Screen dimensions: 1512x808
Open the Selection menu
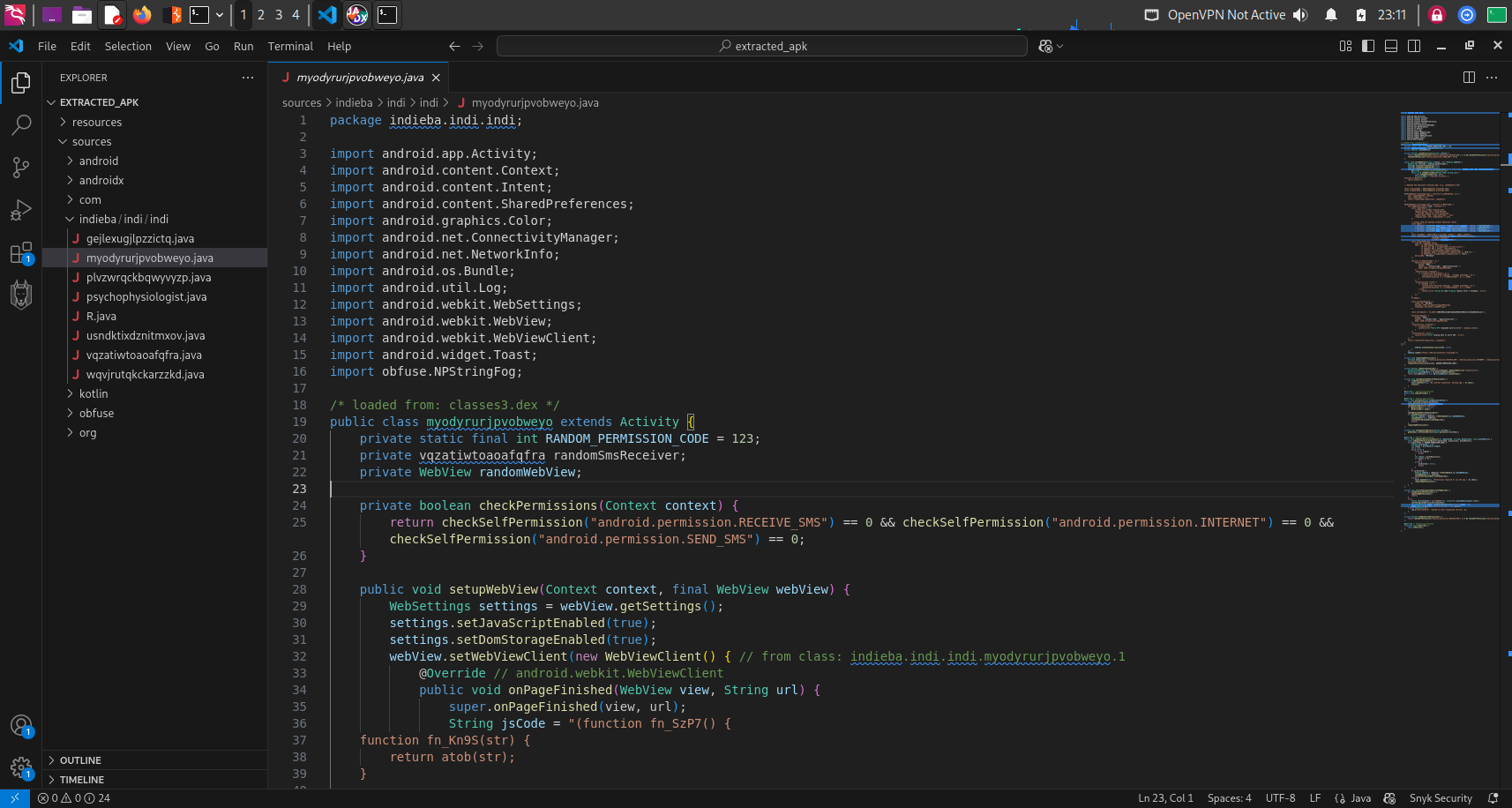[x=128, y=46]
